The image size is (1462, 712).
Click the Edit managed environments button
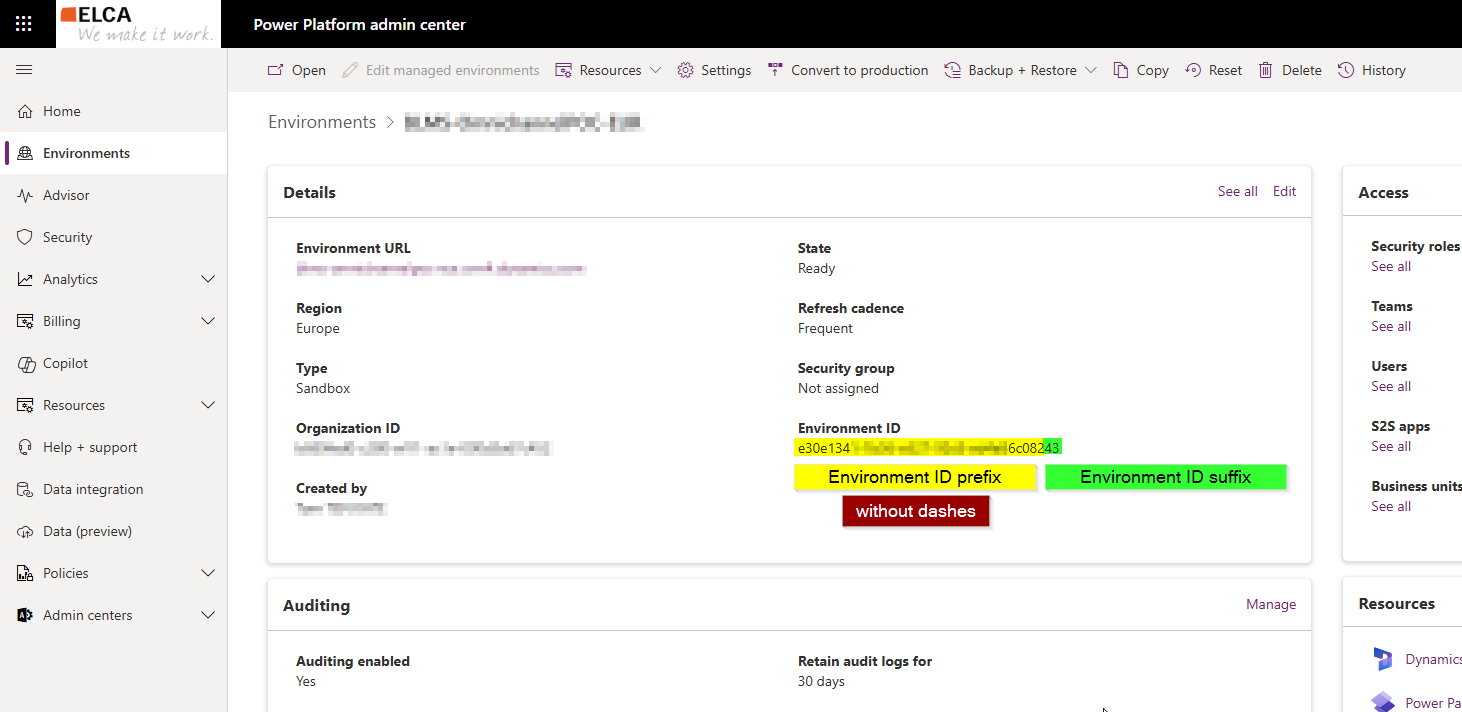pos(440,70)
